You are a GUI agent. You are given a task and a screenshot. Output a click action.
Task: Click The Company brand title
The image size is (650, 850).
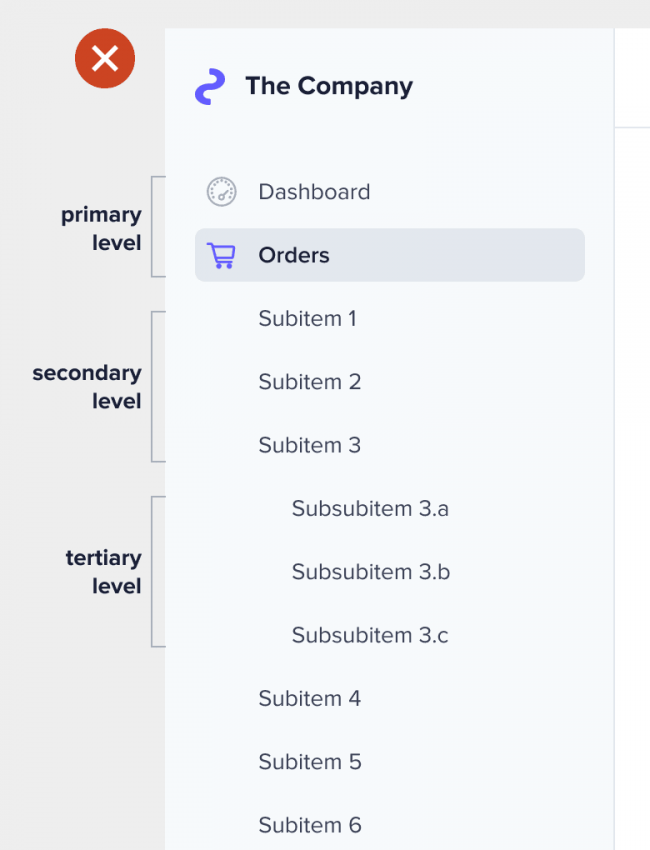[329, 86]
